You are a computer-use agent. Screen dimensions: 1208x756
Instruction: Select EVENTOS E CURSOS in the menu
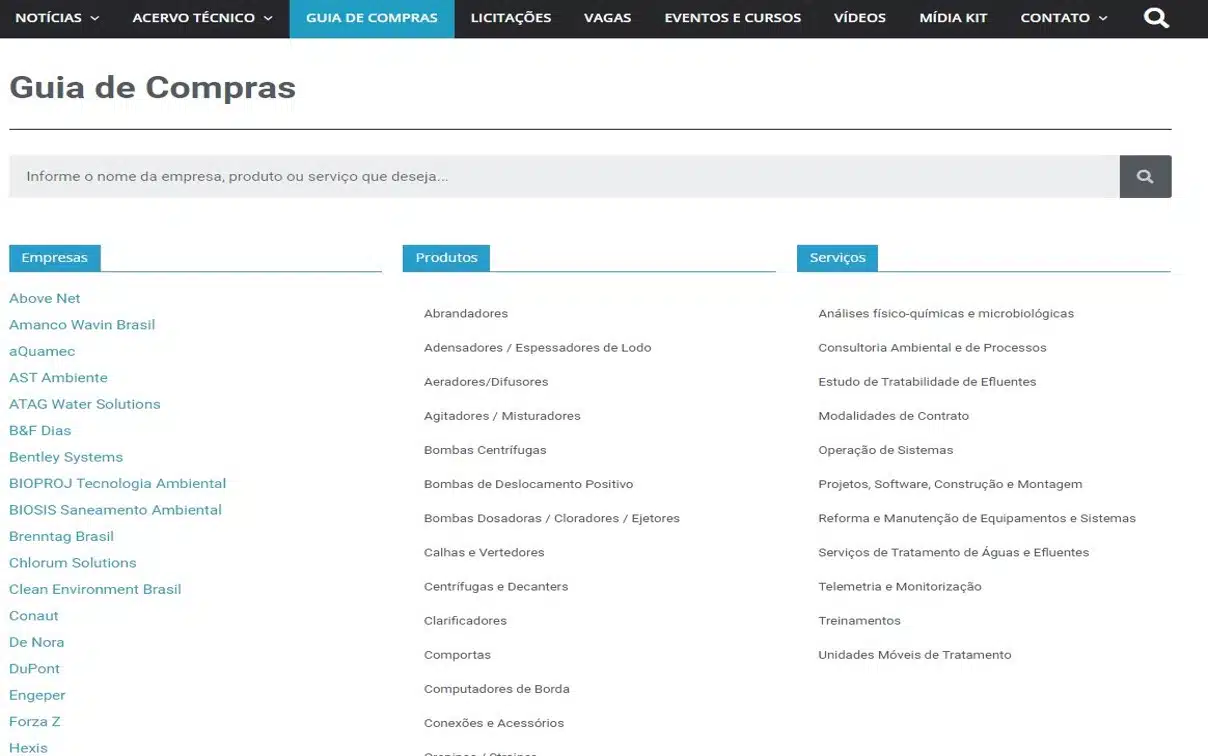tap(733, 18)
